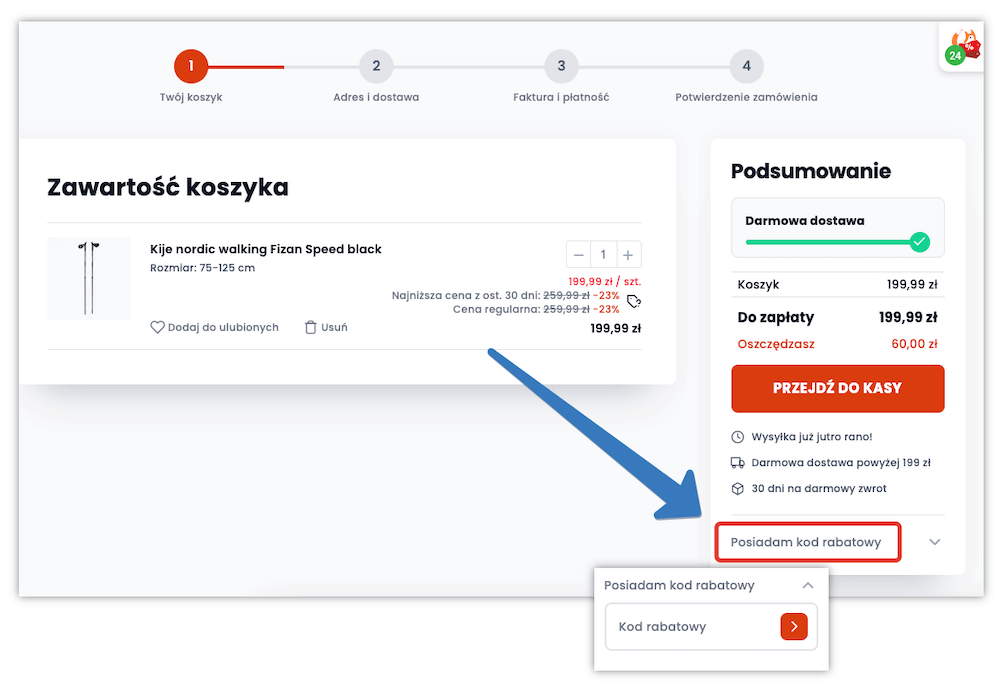Click the 'PRZEJDŹ DO KASY' button

pos(837,388)
